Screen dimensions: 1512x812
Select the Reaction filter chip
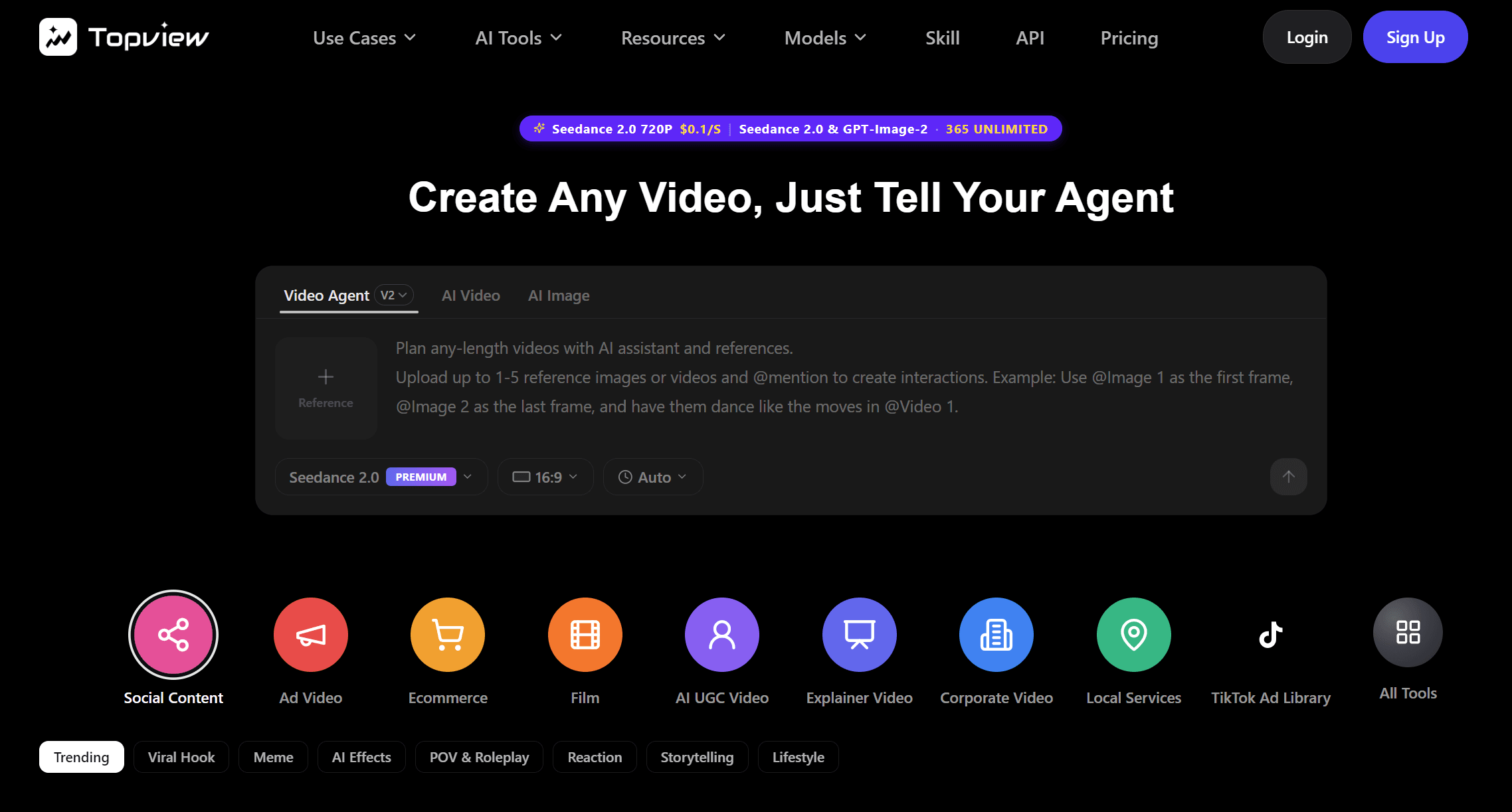click(595, 757)
